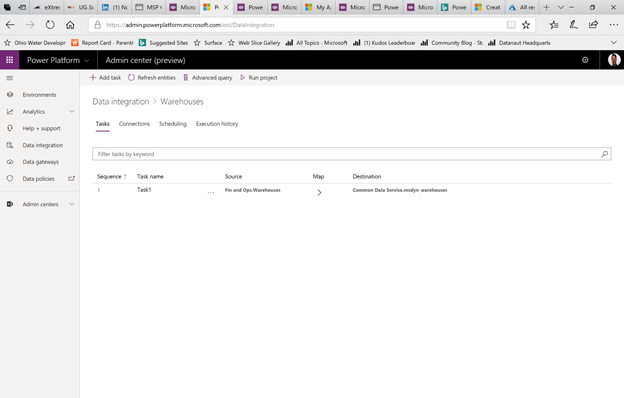Viewport: 624px width, 398px height.
Task: Click the Filter tasks by keyword field
Action: coord(352,154)
